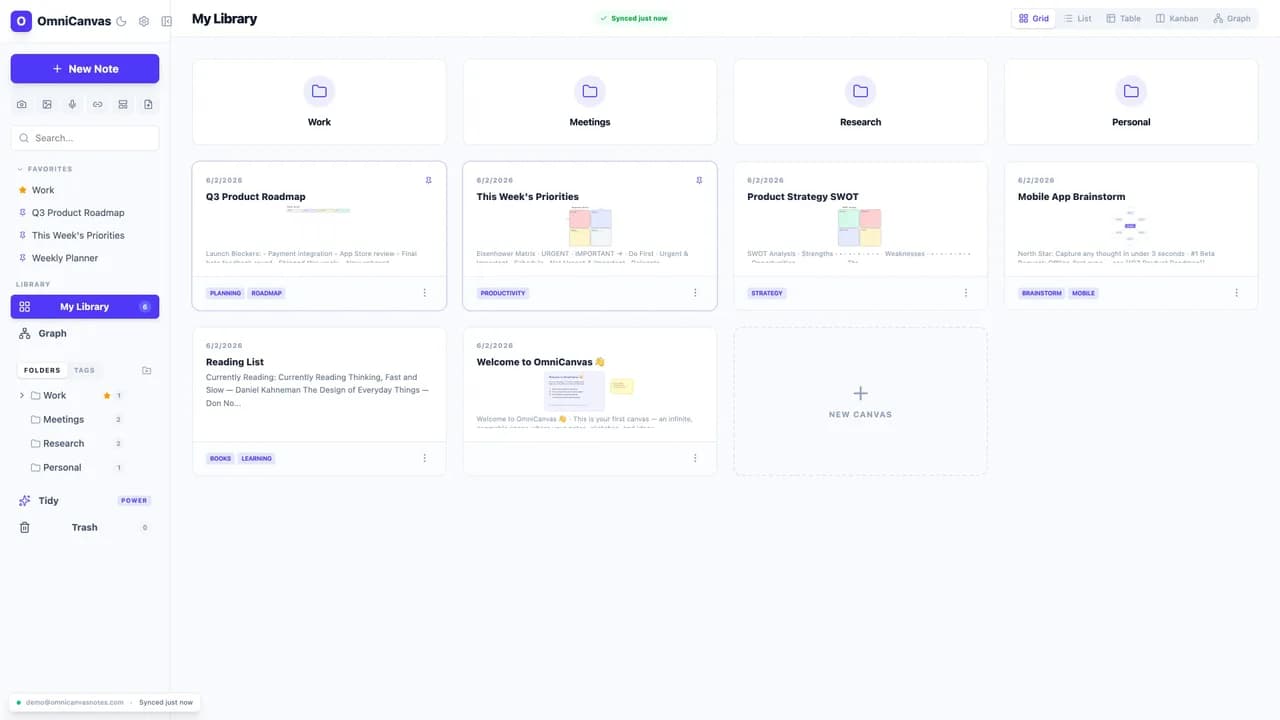Viewport: 1280px width, 720px height.
Task: Collapse the Favorites section chevron
Action: point(20,169)
